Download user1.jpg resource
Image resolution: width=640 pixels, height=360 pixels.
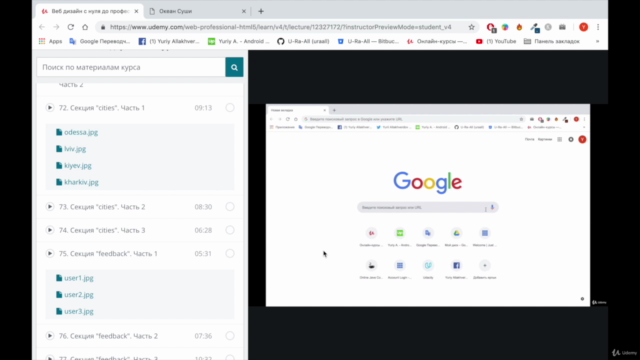coord(79,278)
